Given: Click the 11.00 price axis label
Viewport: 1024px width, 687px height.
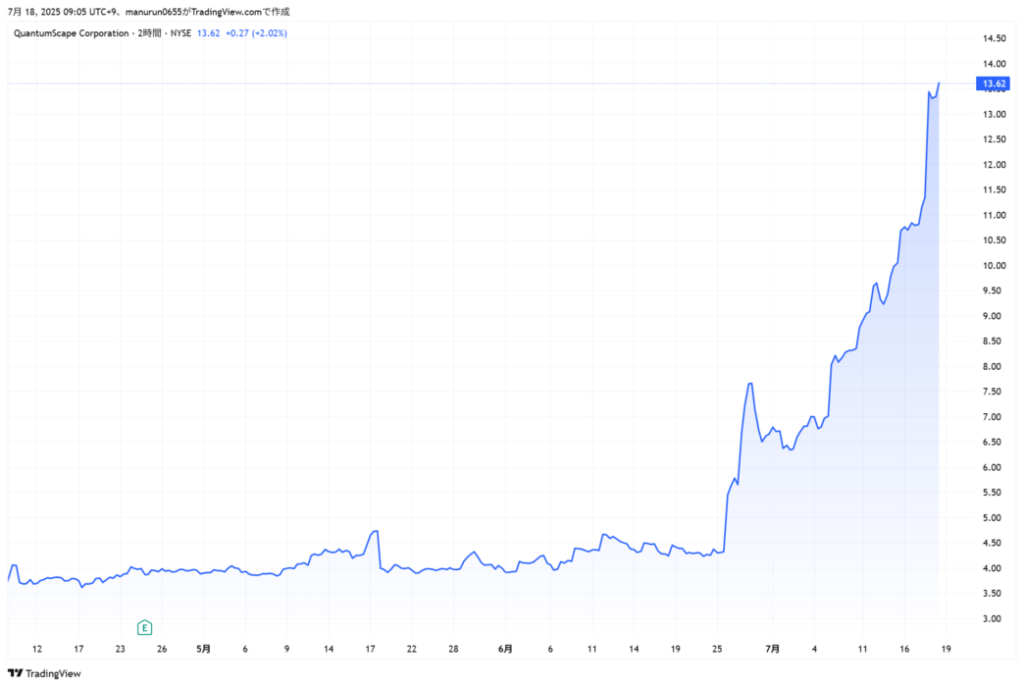Looking at the screenshot, I should click(x=994, y=215).
